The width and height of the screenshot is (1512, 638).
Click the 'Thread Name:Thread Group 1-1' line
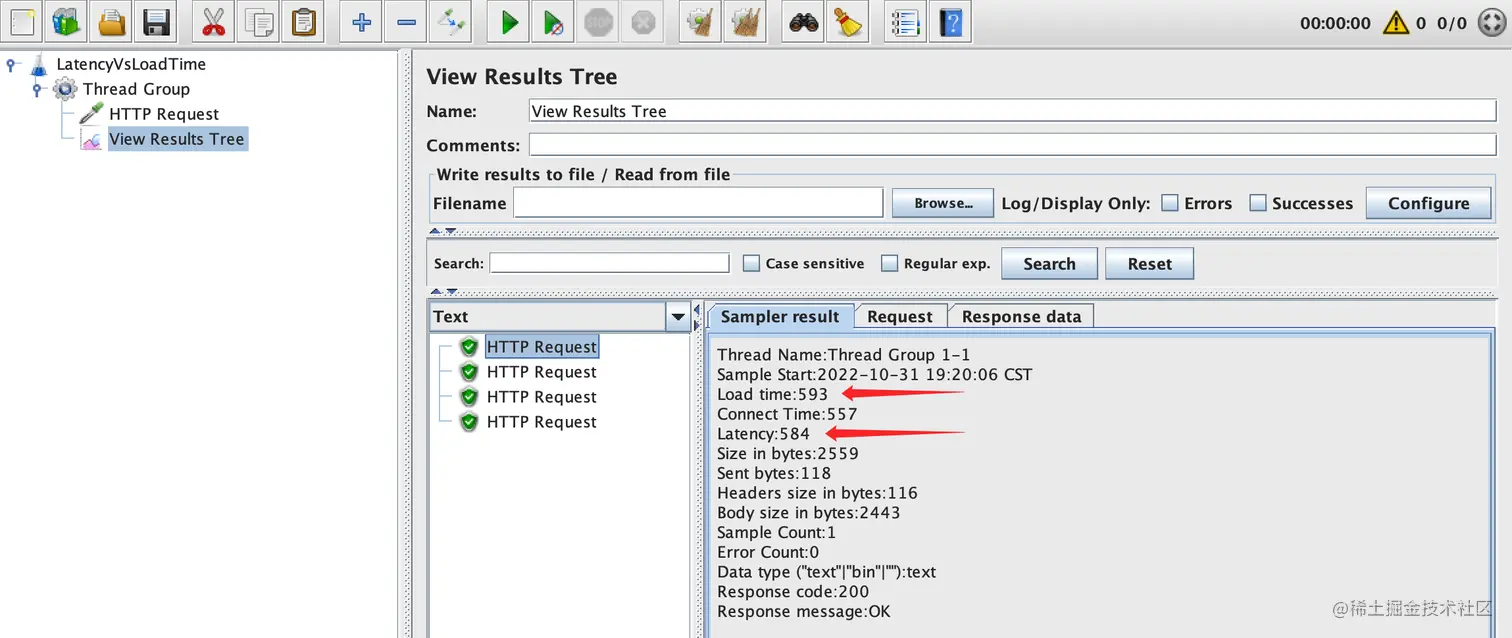tap(843, 355)
